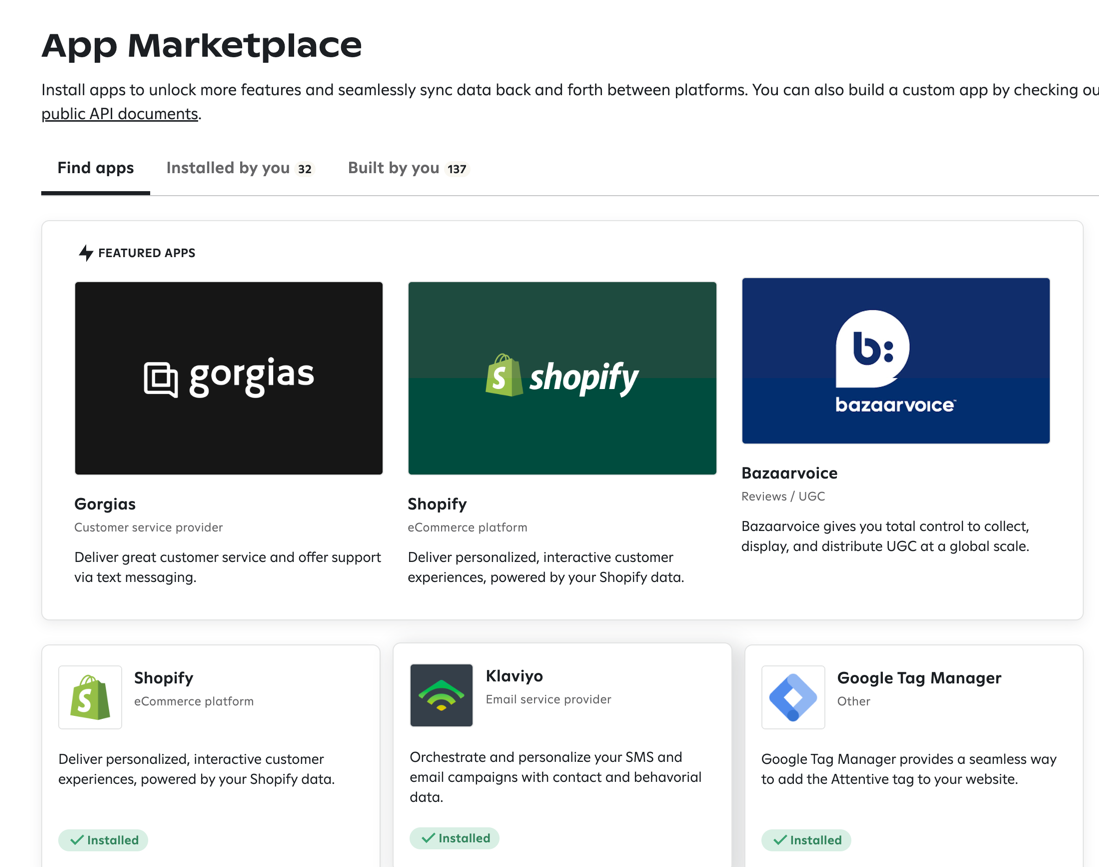Click the 137 count badge on Built tab
Viewport: 1099px width, 867px height.
tap(457, 169)
